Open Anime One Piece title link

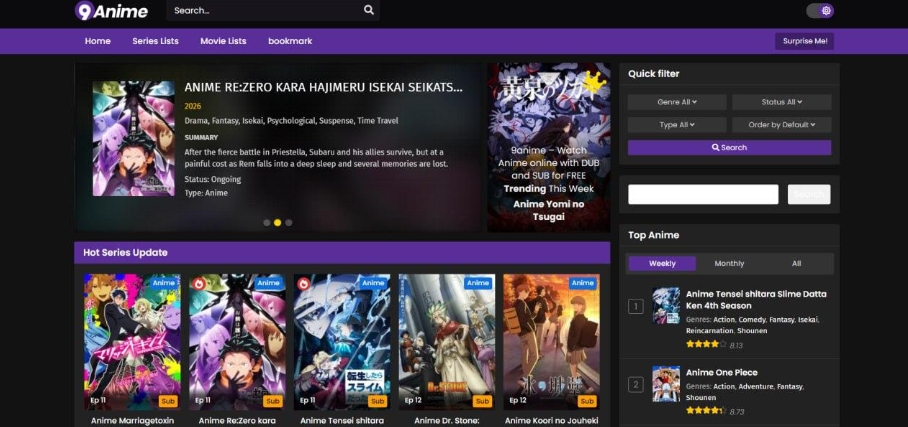pos(722,373)
